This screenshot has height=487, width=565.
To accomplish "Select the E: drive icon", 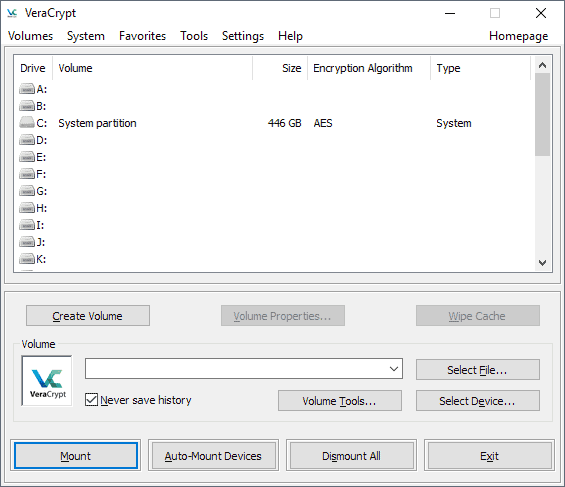I will 27,157.
